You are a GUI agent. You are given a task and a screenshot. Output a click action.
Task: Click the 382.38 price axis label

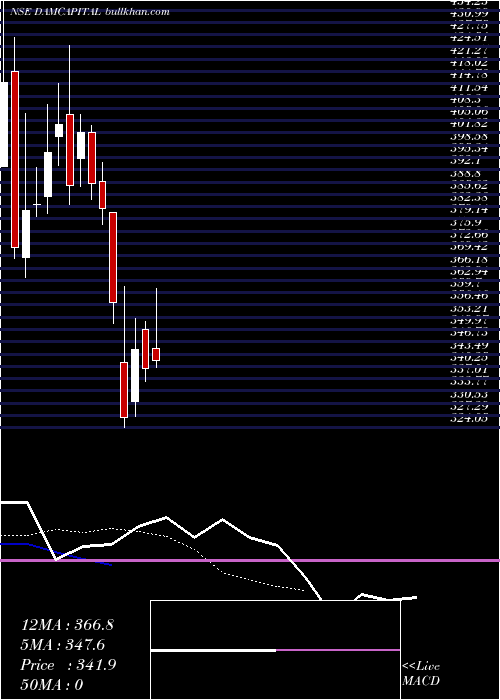point(469,198)
